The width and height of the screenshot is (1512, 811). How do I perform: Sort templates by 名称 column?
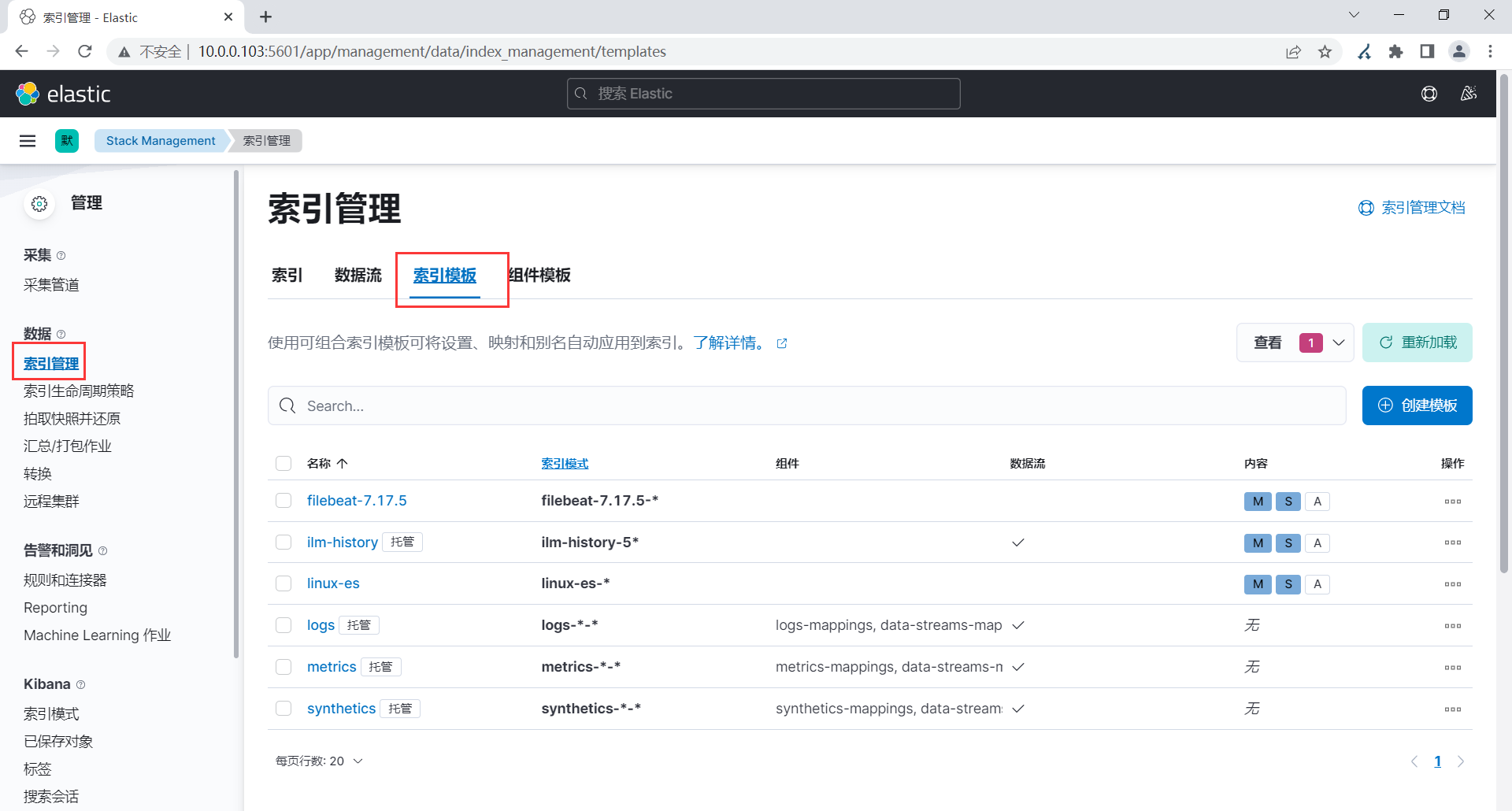tap(327, 464)
